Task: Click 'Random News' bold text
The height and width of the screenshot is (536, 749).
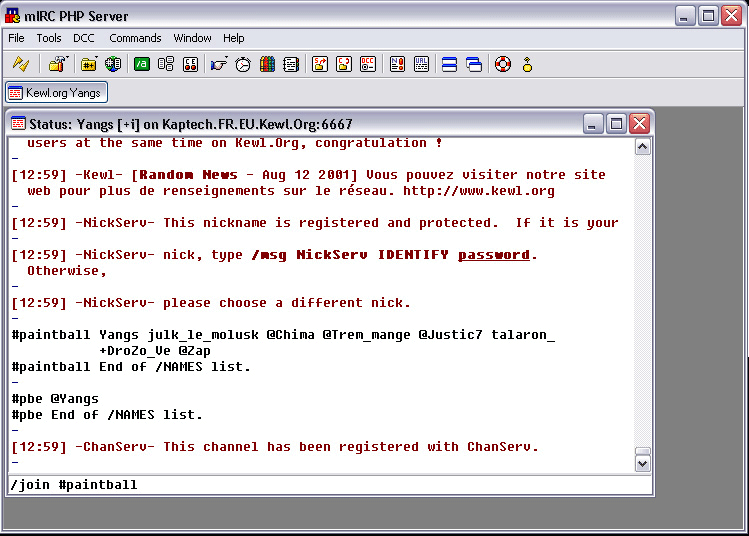Action: [188, 174]
